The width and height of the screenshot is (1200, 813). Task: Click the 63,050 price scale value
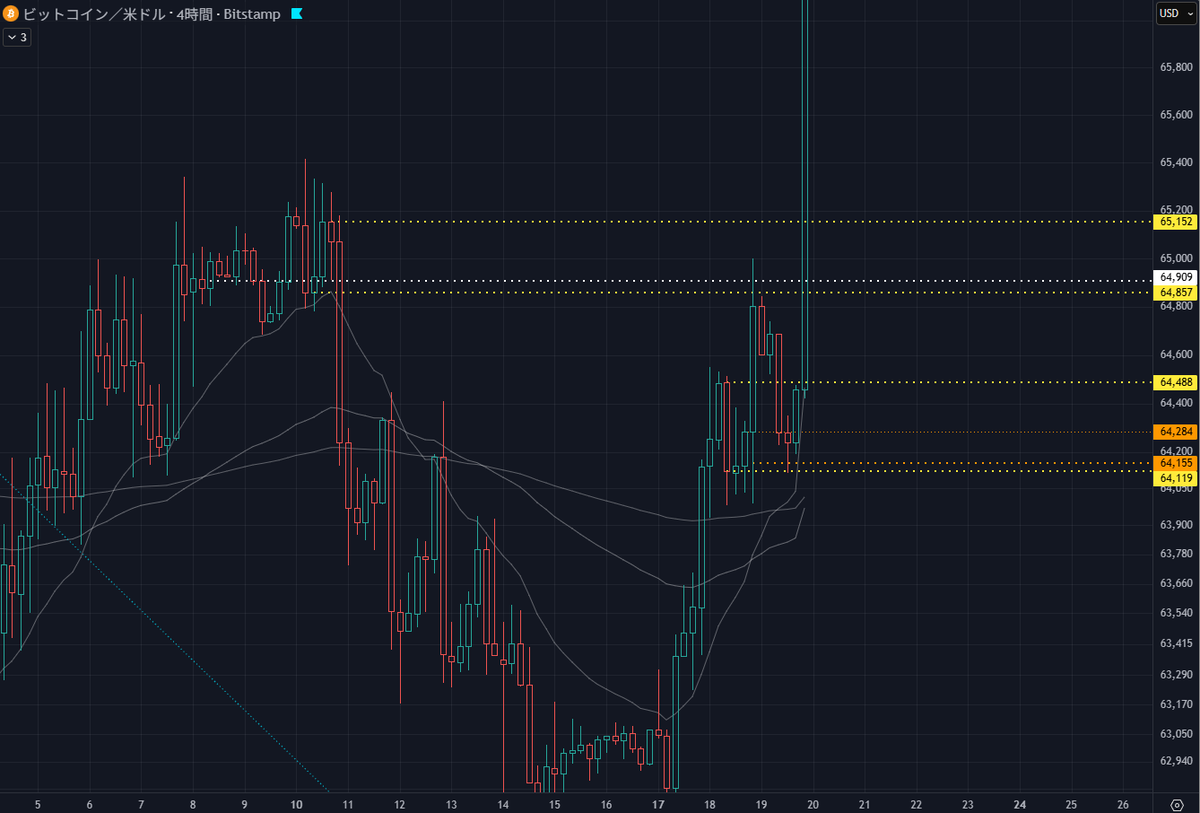pyautogui.click(x=1177, y=734)
